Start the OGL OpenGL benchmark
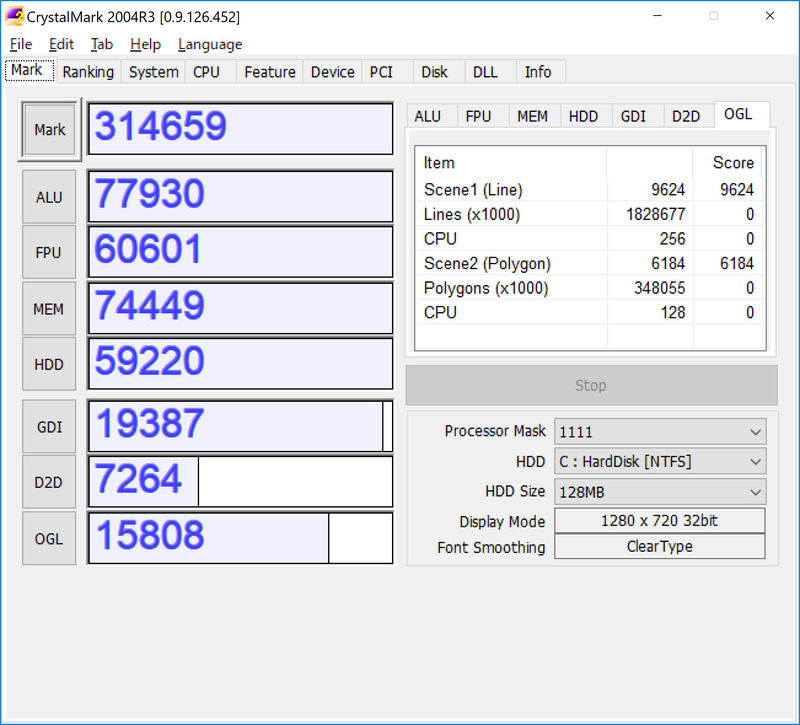Image resolution: width=800 pixels, height=725 pixels. (x=48, y=538)
